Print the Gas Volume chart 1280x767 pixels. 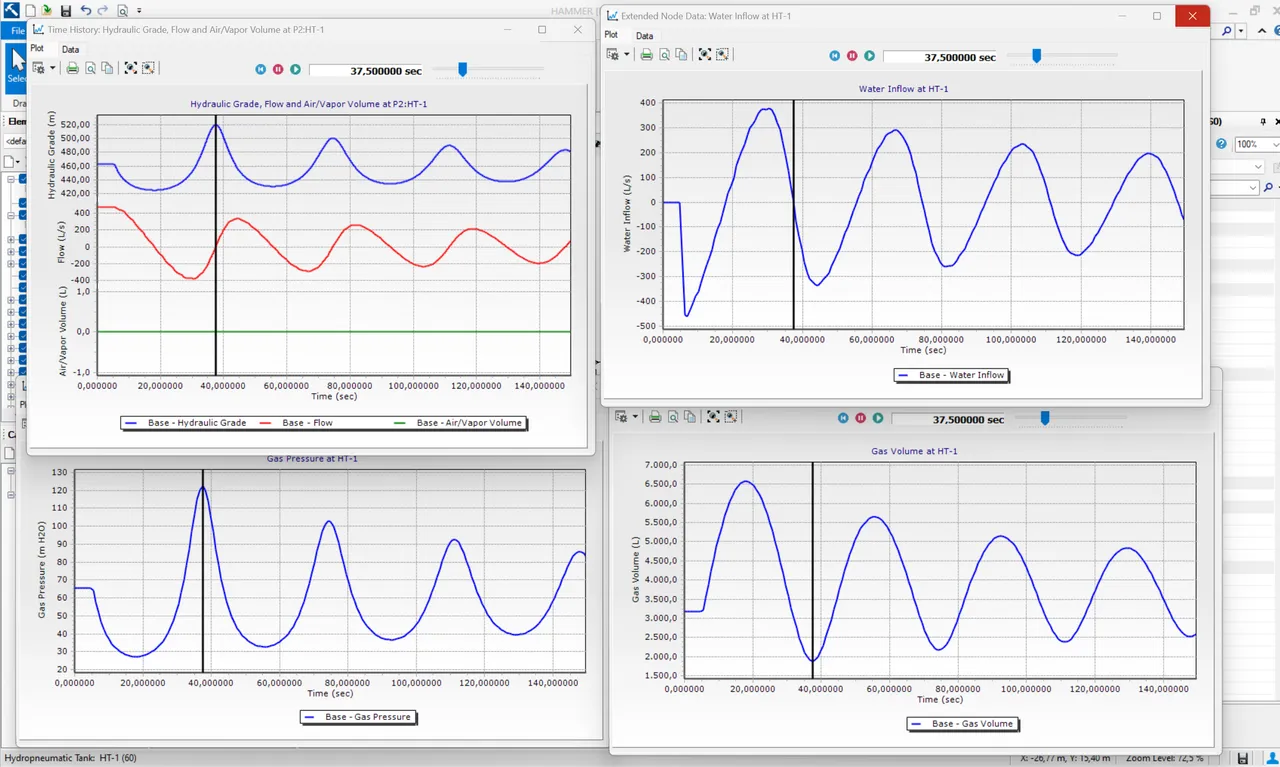pos(655,418)
